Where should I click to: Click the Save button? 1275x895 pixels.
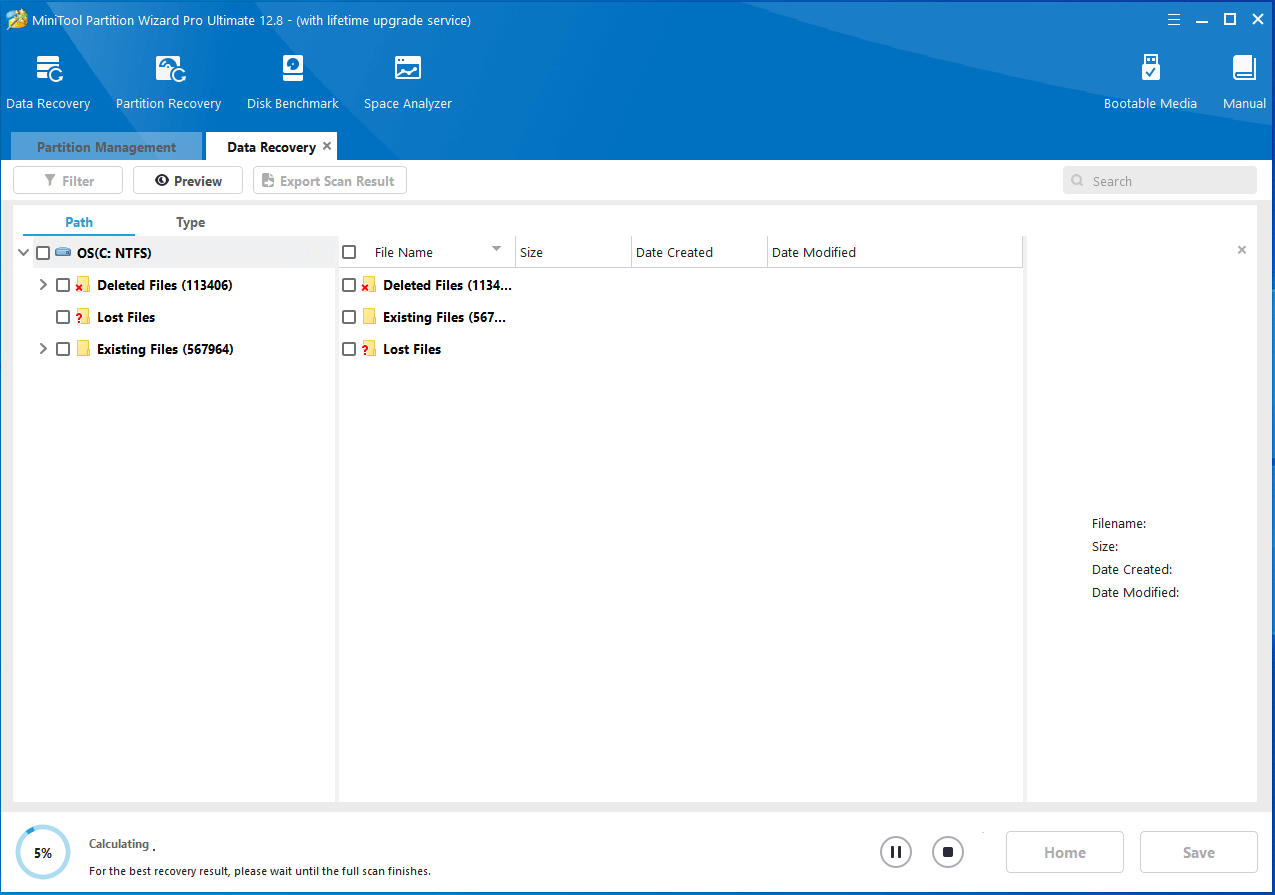click(1198, 852)
